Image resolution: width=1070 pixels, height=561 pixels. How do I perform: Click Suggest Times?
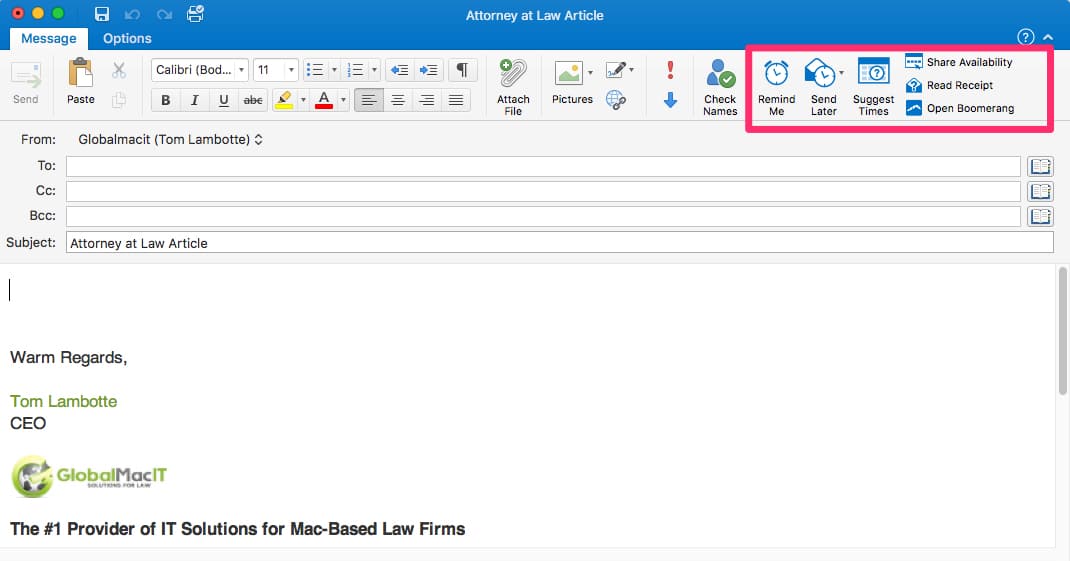tap(873, 87)
